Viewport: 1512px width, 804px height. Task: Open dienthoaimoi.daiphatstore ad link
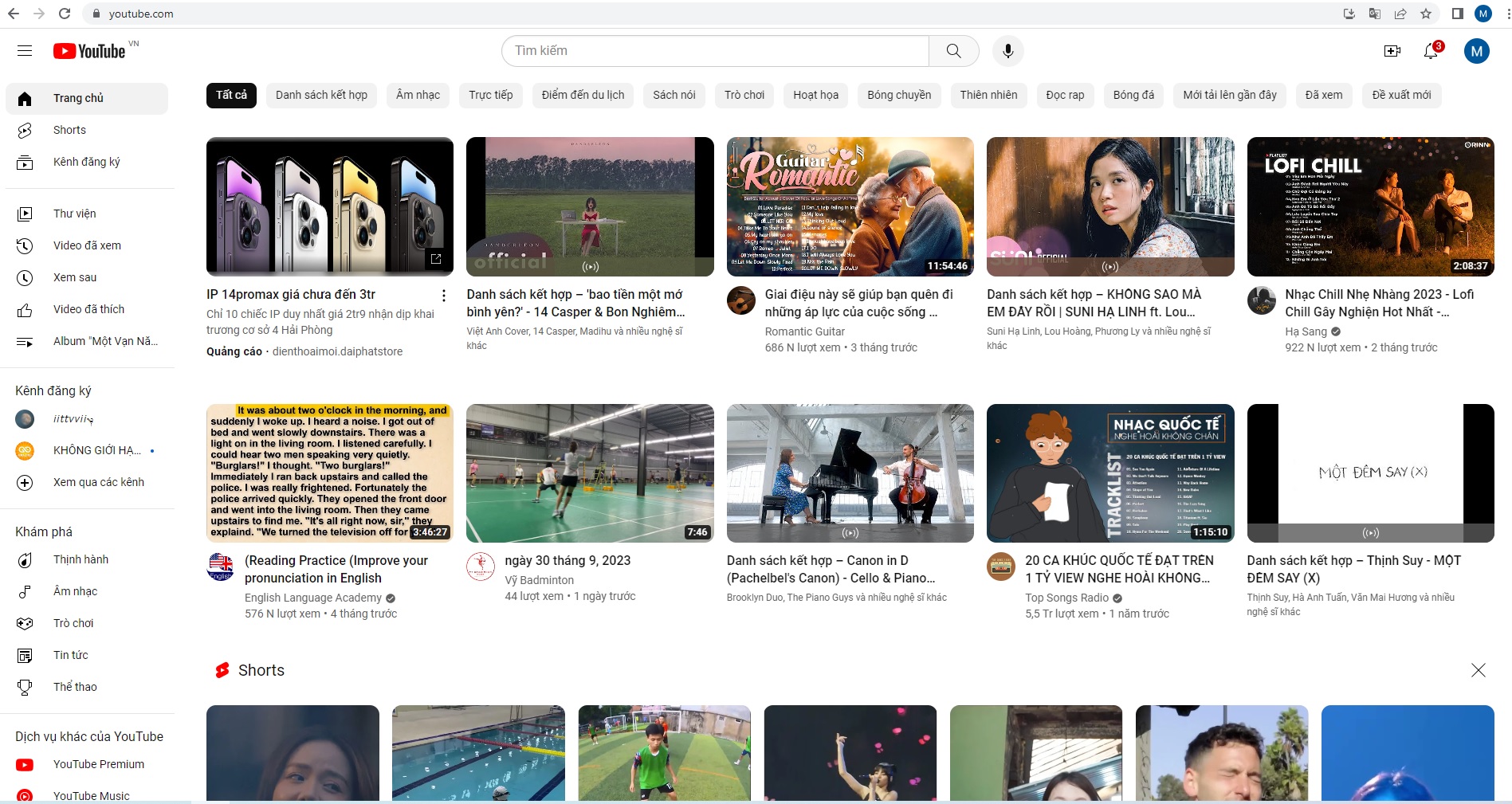(337, 351)
